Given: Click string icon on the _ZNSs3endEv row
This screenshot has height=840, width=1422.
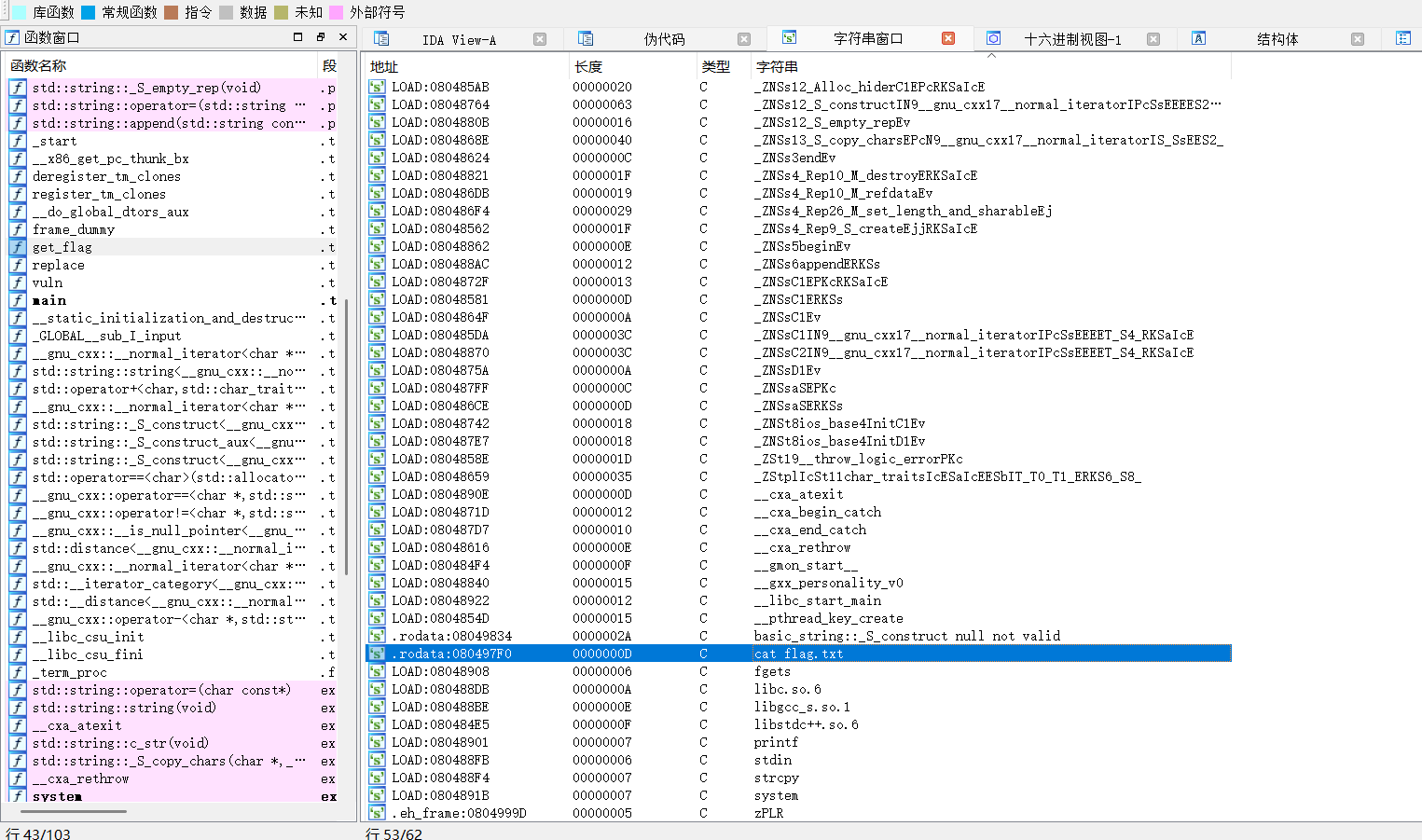Looking at the screenshot, I should pos(377,158).
